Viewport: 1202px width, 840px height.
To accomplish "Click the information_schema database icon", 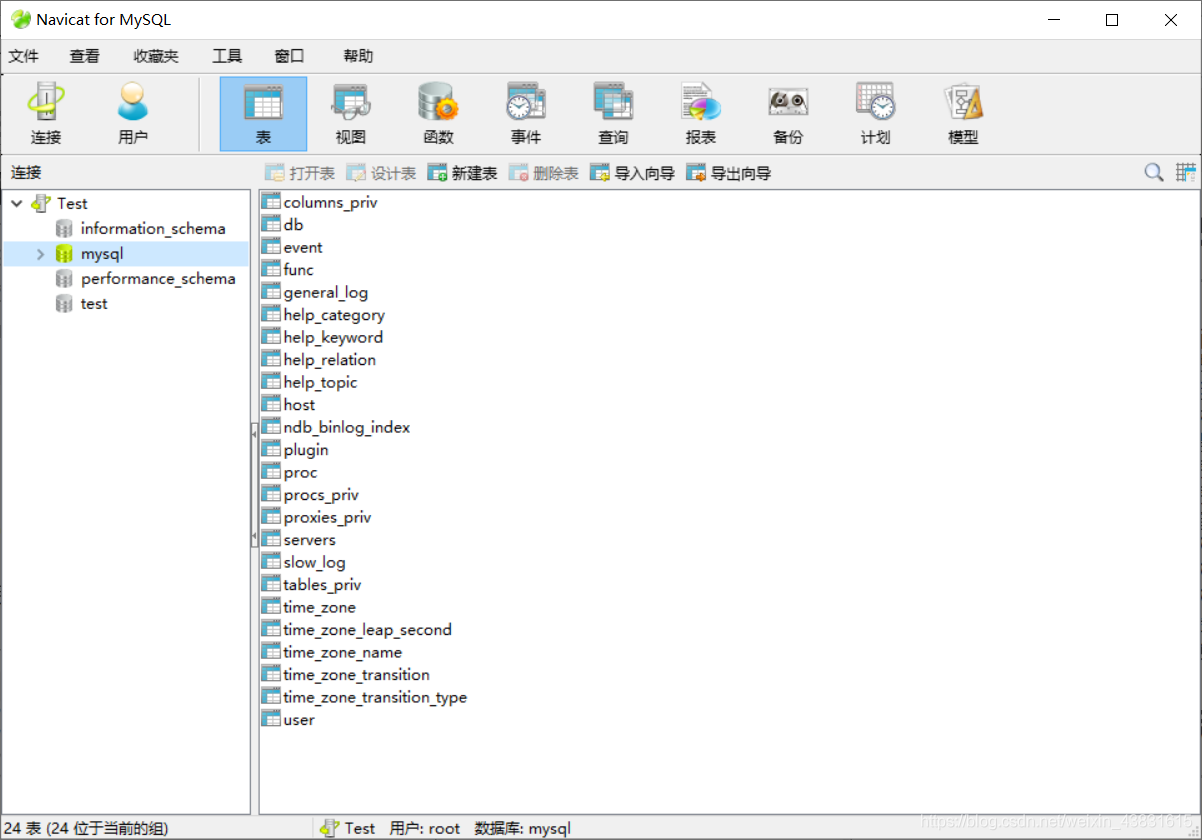I will [x=64, y=228].
